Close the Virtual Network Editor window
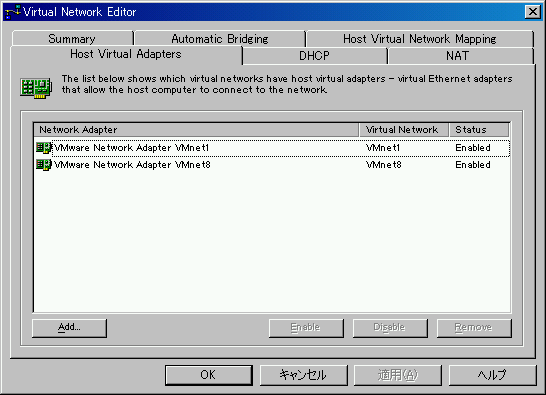Viewport: 546px width, 395px height. 533,12
